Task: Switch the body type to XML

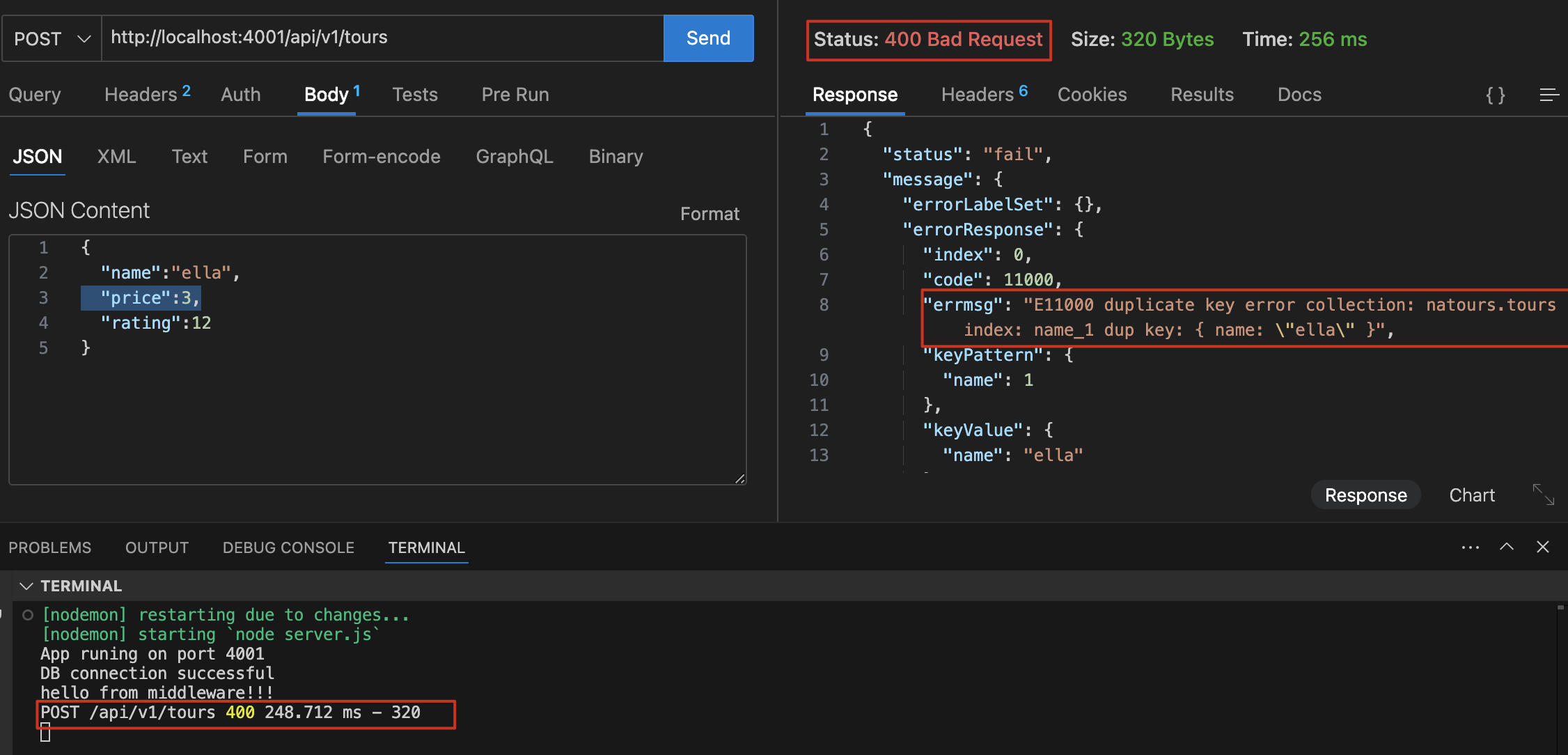Action: [x=116, y=157]
